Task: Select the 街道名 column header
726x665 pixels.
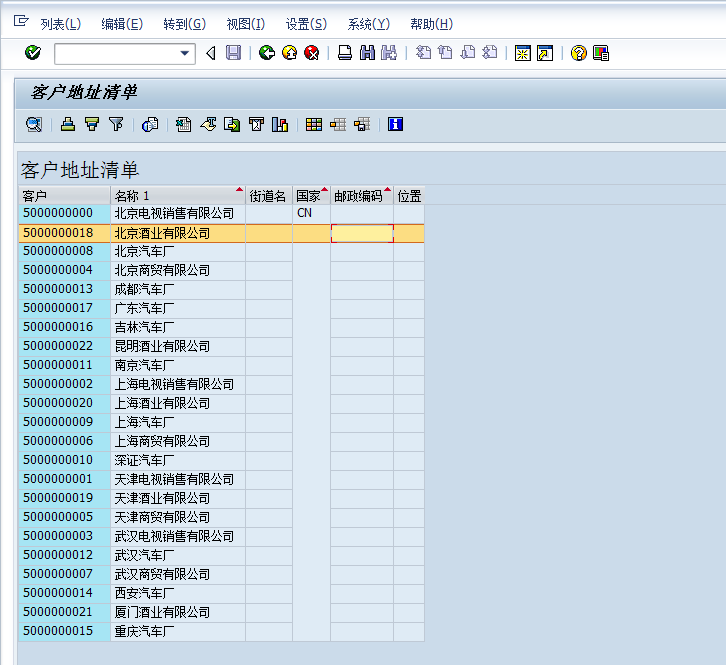Action: click(x=269, y=196)
